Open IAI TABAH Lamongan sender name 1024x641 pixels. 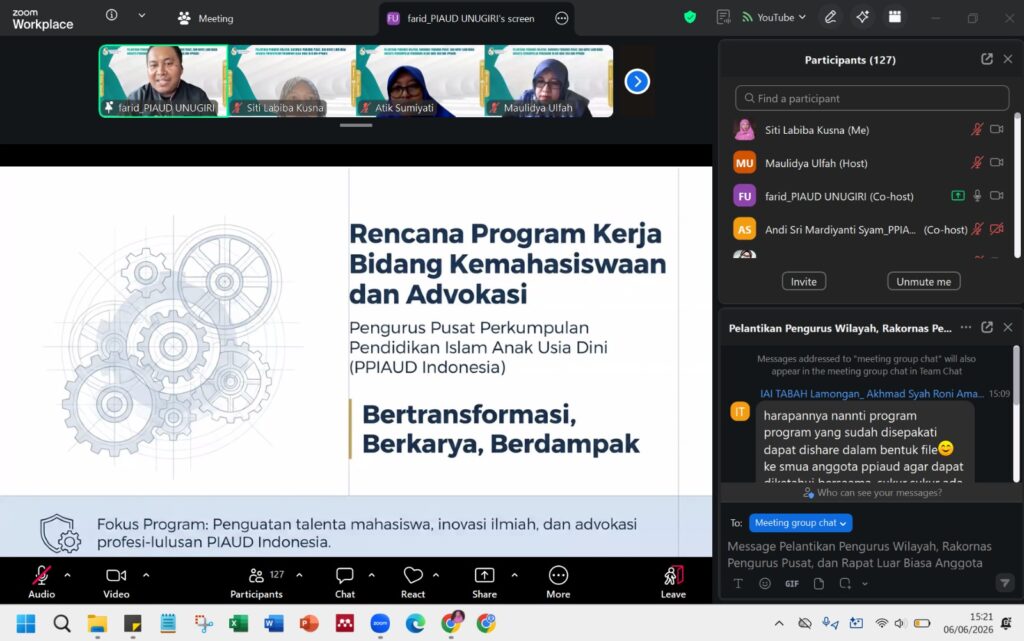click(x=871, y=394)
